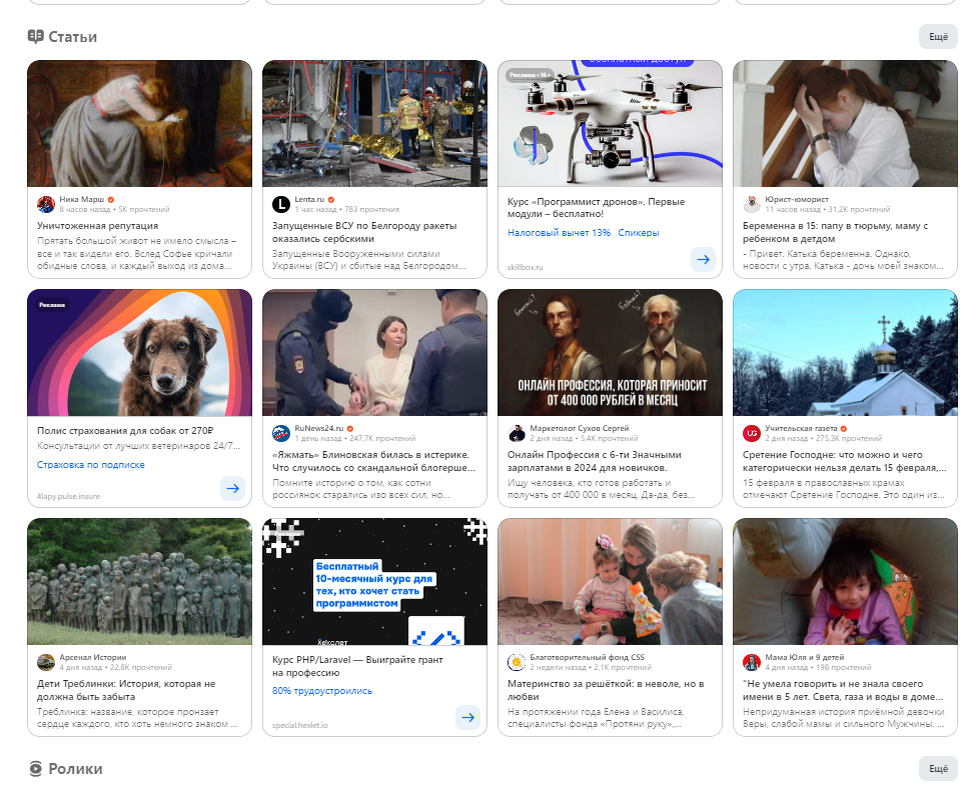Click arrow button on dog insurance ad
The width and height of the screenshot is (980, 787).
[x=232, y=488]
